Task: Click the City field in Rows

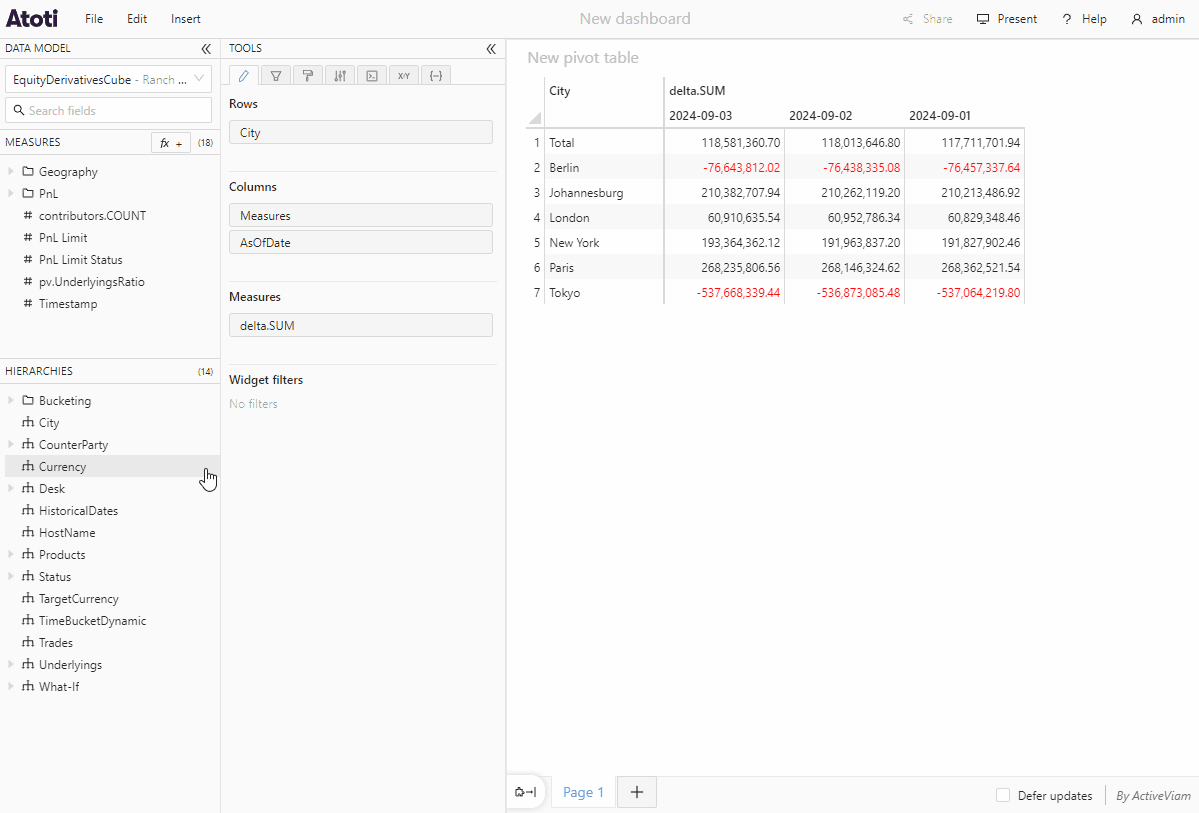Action: (x=361, y=132)
